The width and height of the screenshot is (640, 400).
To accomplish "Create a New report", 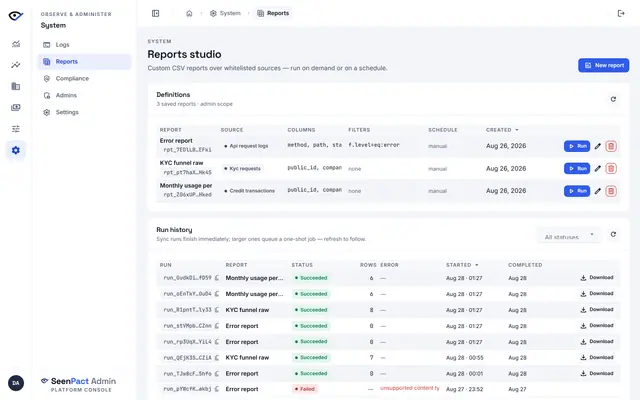I will click(603, 65).
